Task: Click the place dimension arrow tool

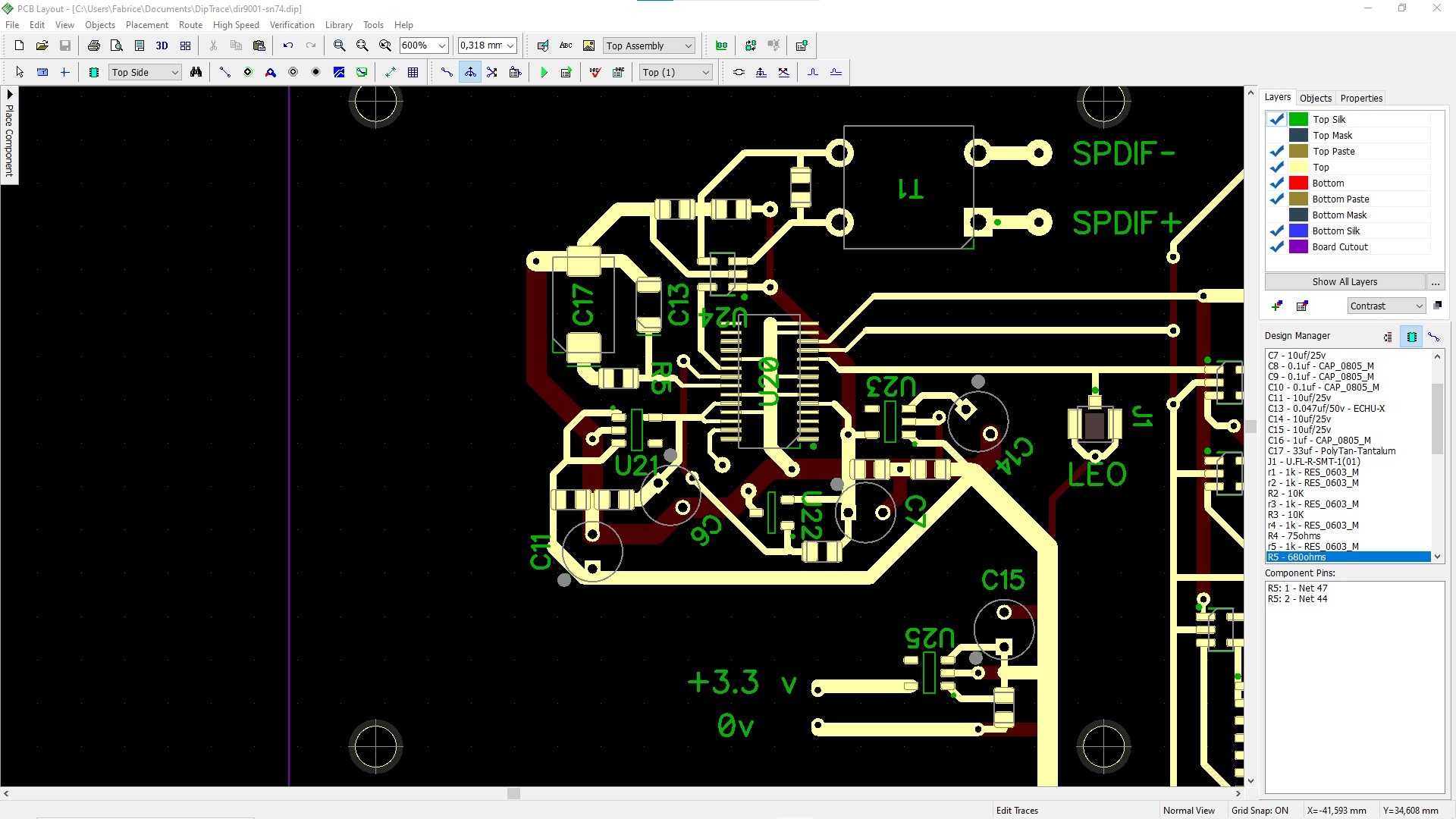Action: click(391, 72)
